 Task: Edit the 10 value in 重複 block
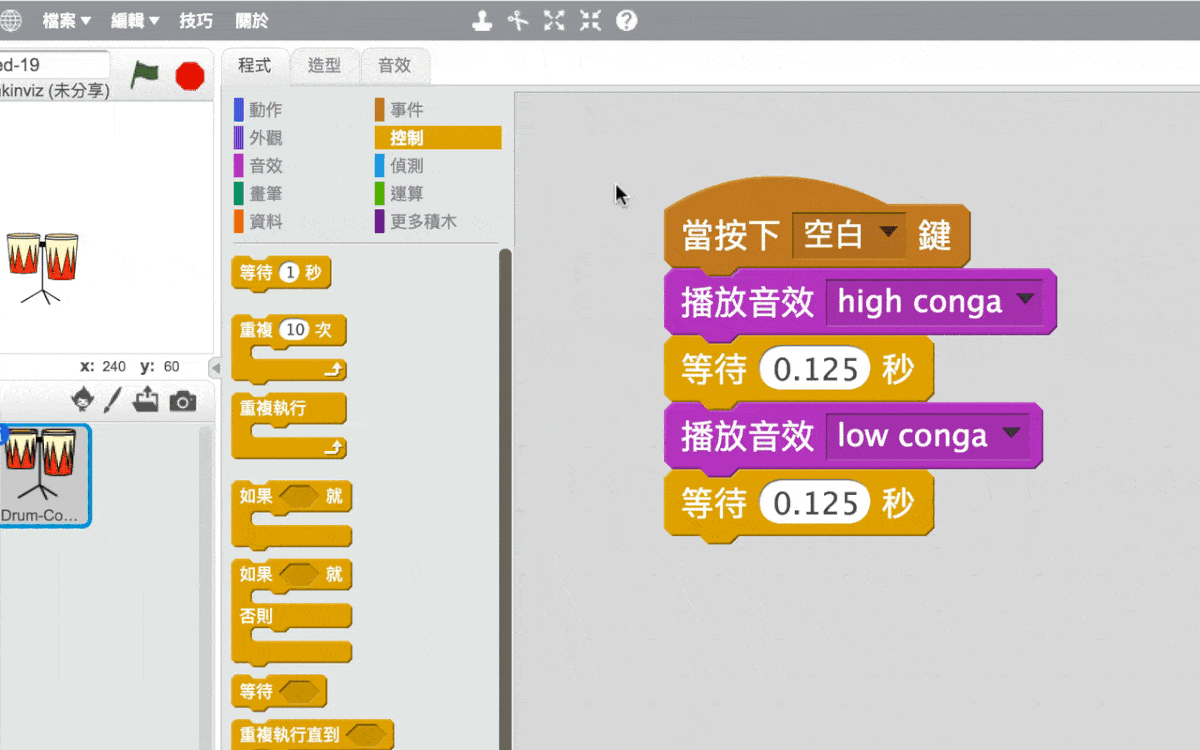point(293,330)
